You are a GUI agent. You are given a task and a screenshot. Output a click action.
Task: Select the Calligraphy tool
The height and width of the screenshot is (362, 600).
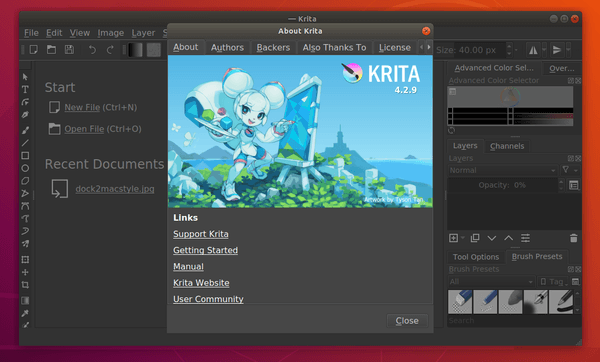(25, 115)
